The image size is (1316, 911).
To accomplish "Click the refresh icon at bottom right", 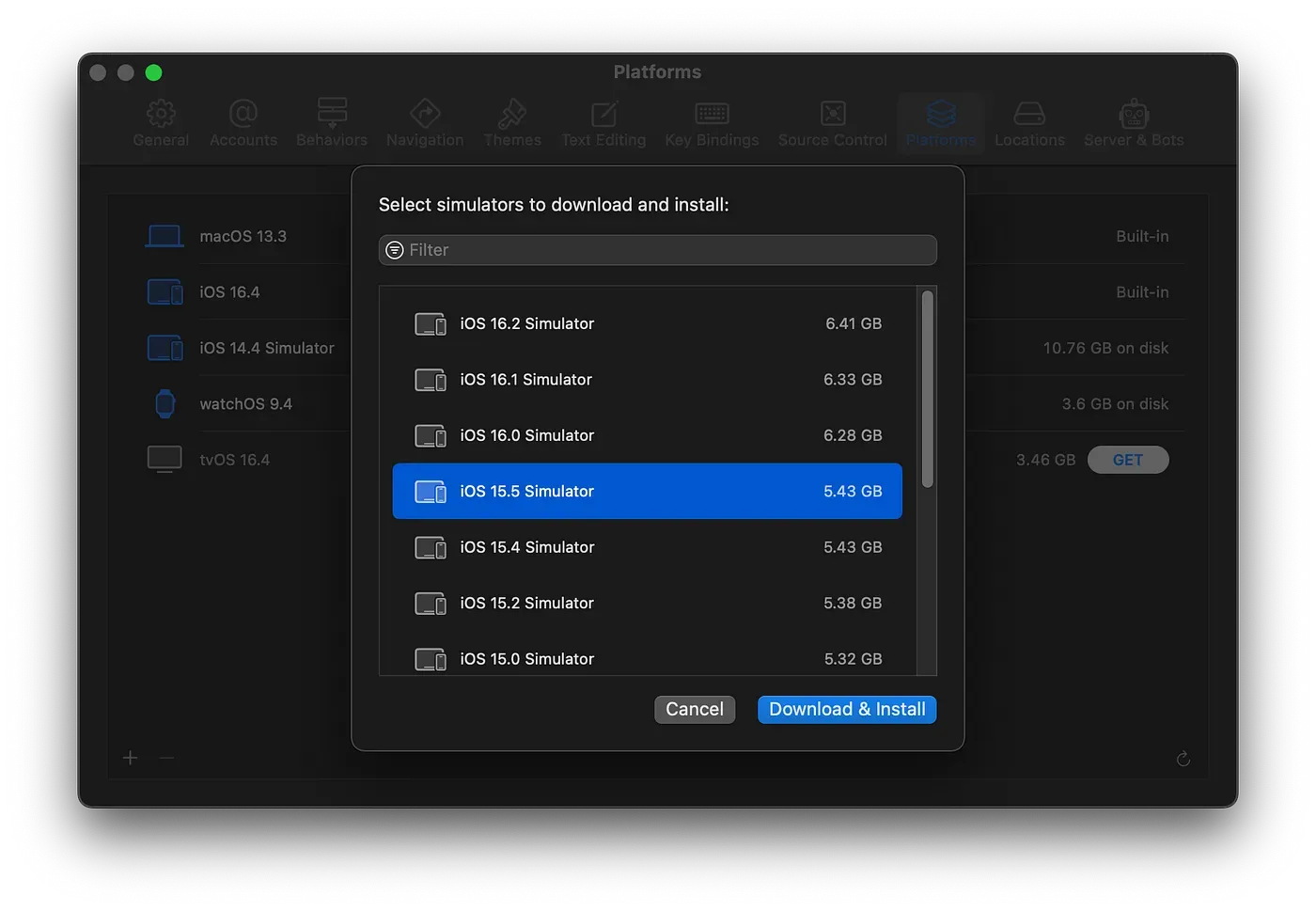I will point(1183,759).
